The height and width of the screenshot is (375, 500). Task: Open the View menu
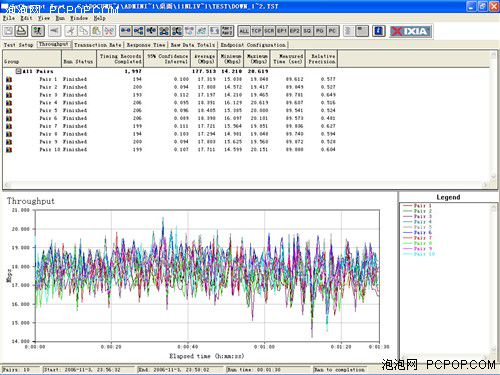(x=44, y=18)
